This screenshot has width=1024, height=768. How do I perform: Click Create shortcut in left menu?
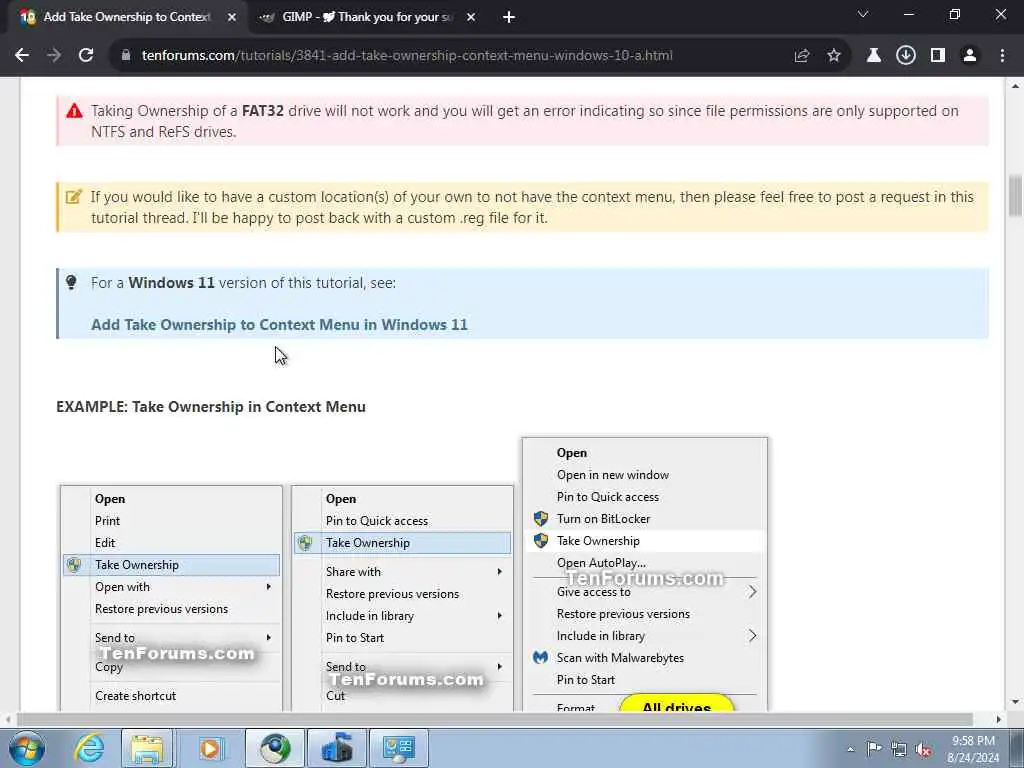(135, 696)
